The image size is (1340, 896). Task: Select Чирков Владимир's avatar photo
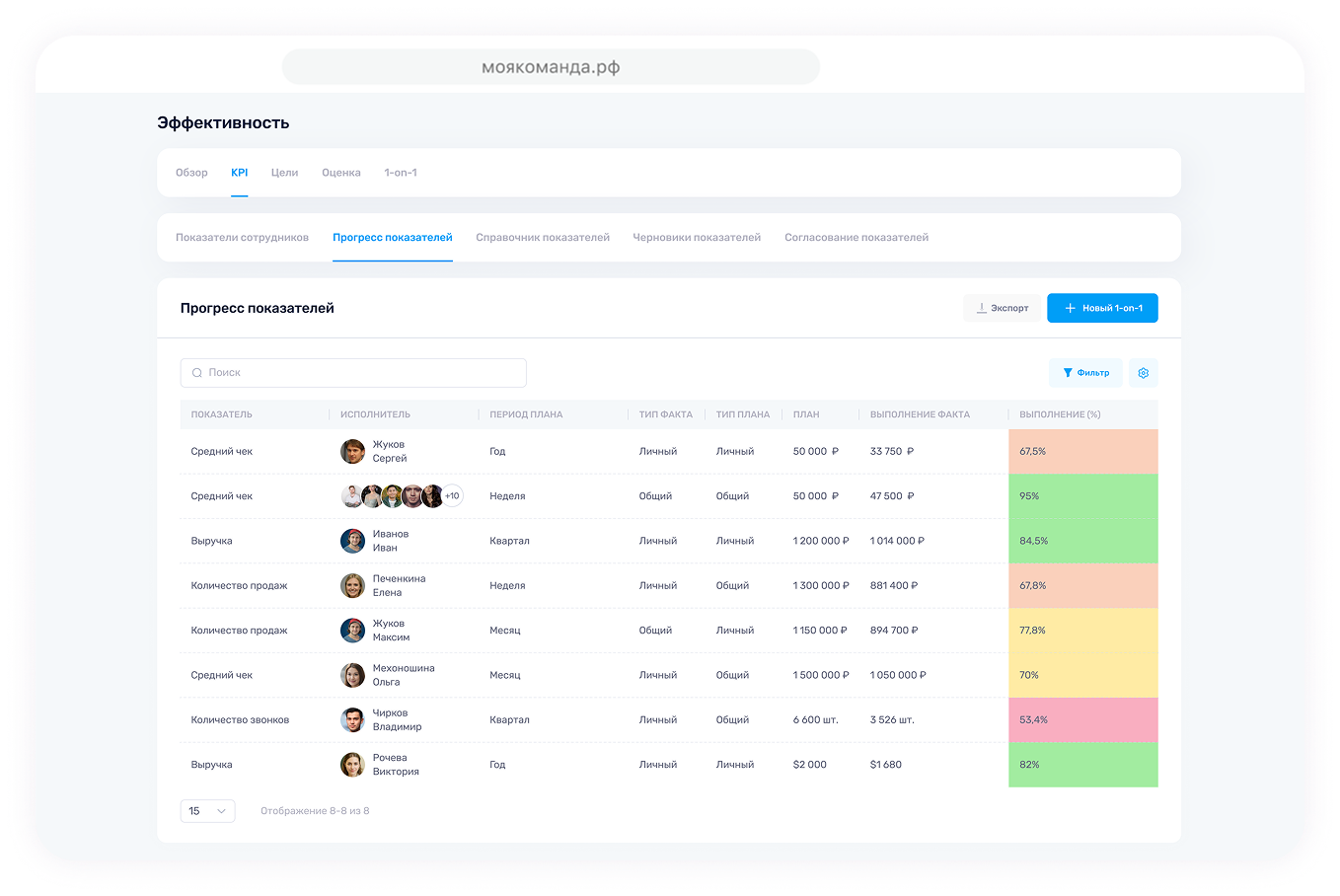pyautogui.click(x=352, y=720)
